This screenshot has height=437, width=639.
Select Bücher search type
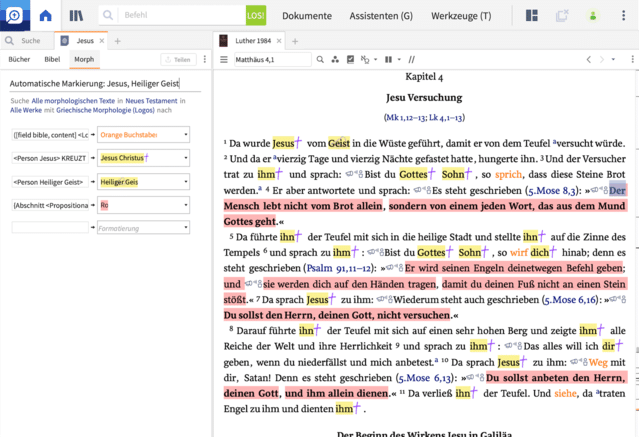tap(19, 60)
